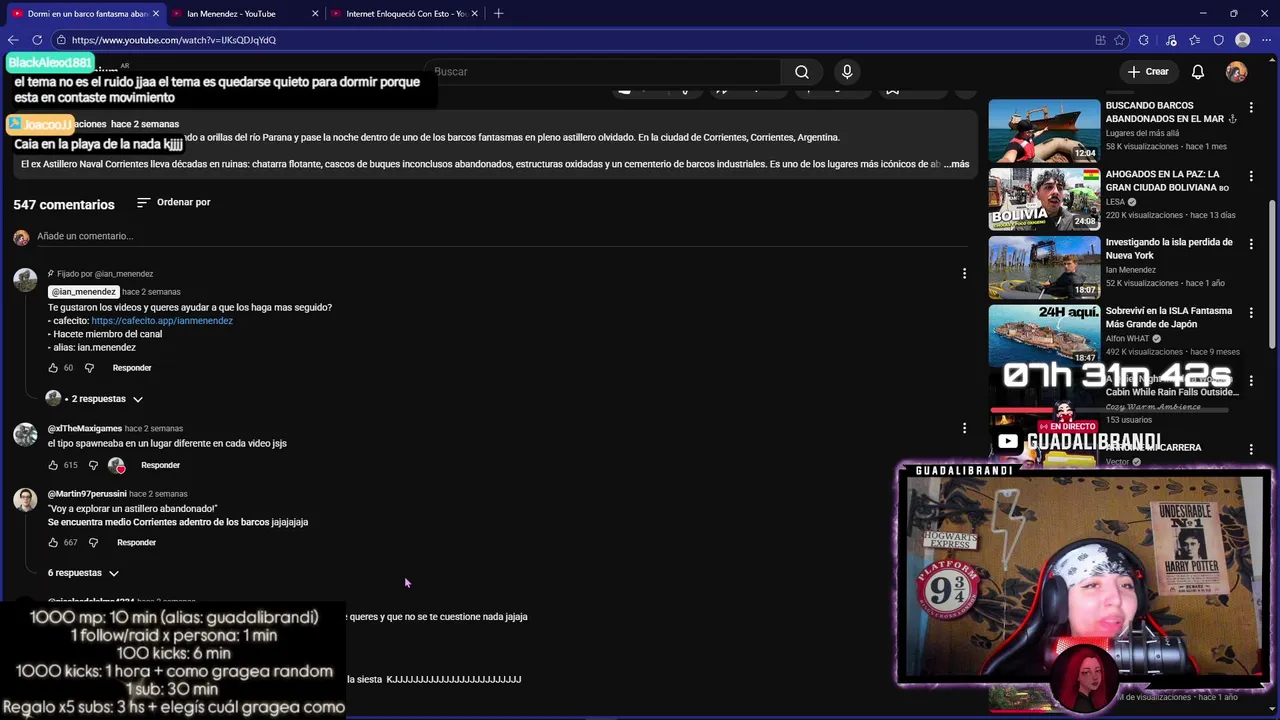This screenshot has height=720, width=1280.
Task: Open the @ian_menendez author badge
Action: click(x=84, y=292)
